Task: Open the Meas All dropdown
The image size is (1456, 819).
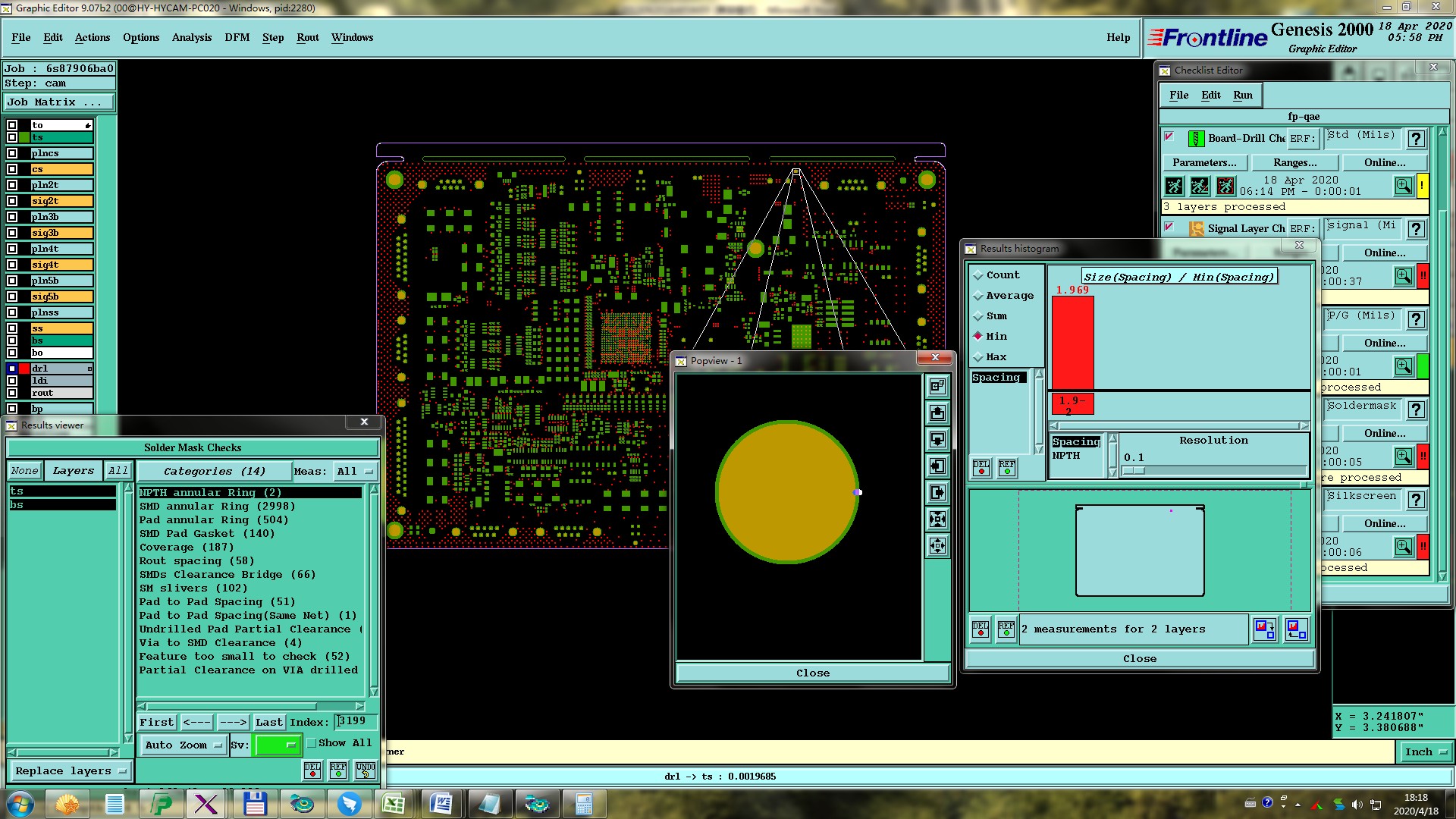Action: (356, 472)
